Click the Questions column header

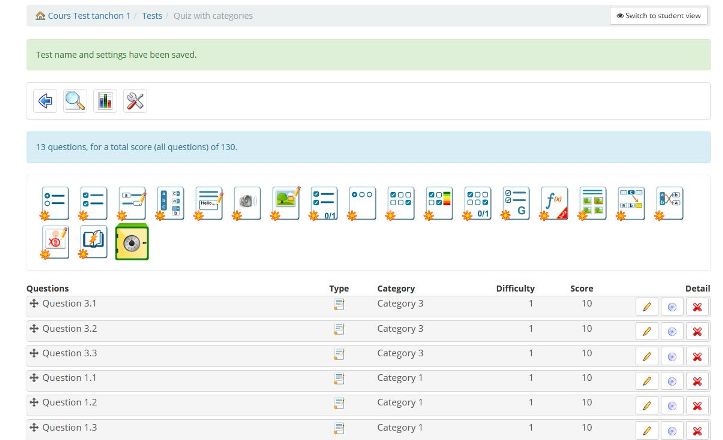47,289
